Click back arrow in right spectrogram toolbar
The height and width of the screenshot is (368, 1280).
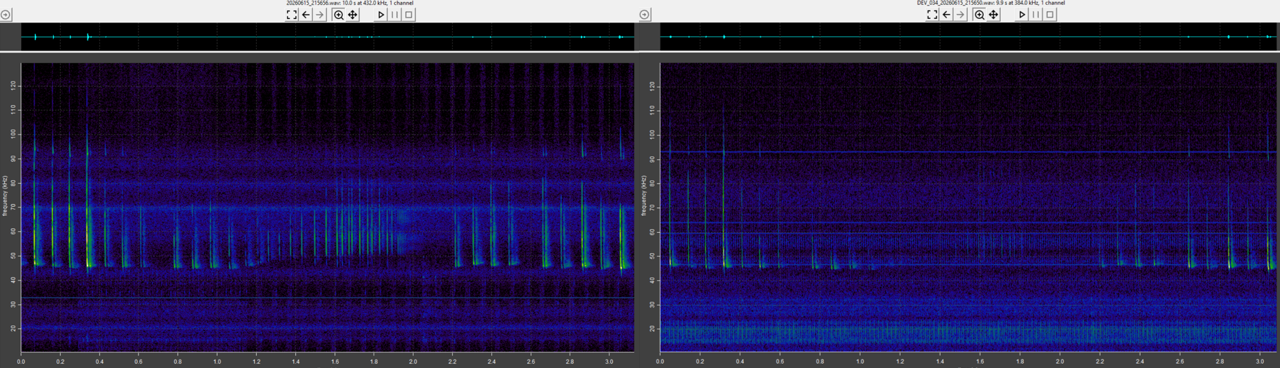point(946,15)
